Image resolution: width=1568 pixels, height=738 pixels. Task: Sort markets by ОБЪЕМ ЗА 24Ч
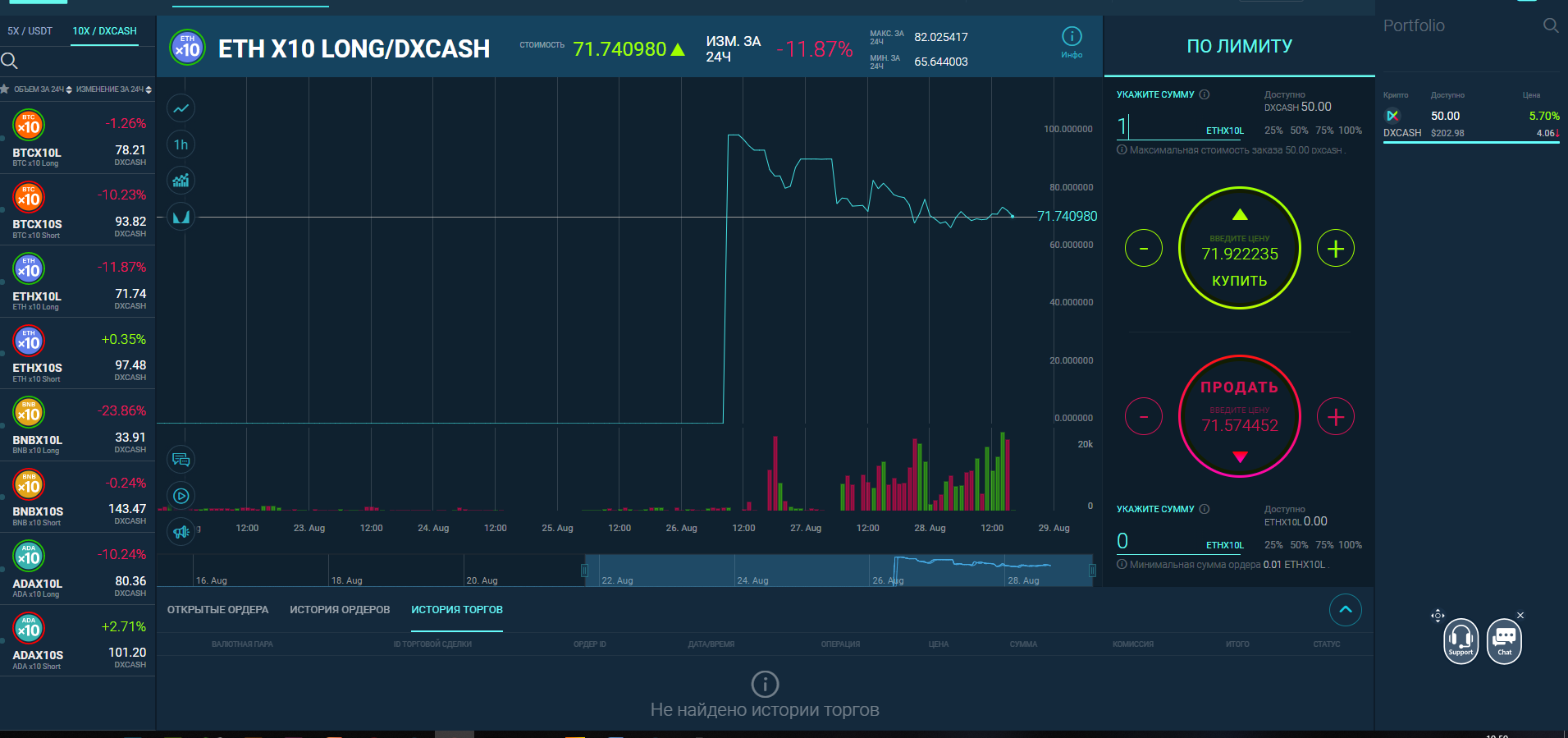coord(43,89)
